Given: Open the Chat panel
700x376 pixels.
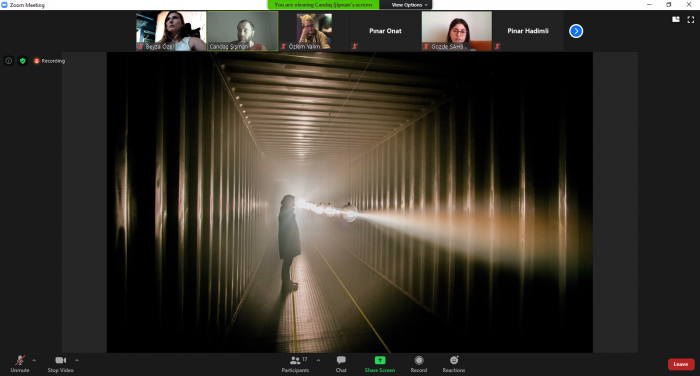Looking at the screenshot, I should (x=341, y=364).
